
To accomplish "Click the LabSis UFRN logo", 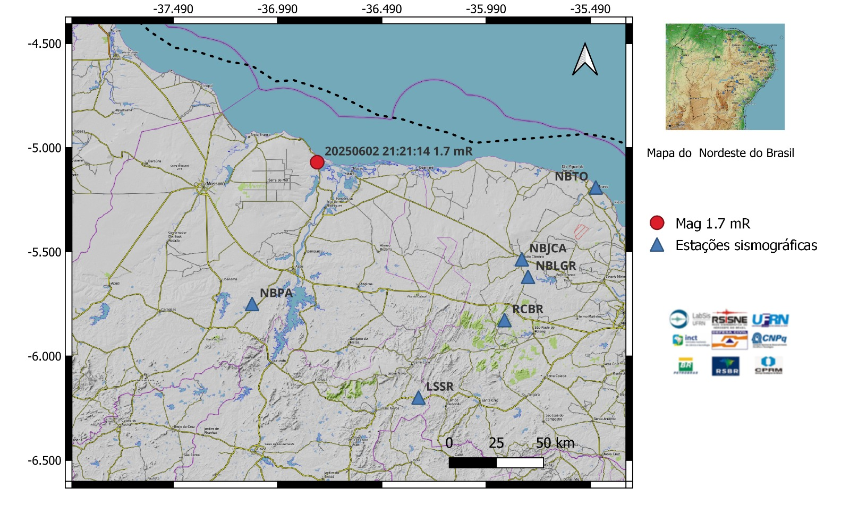I will click(x=687, y=318).
